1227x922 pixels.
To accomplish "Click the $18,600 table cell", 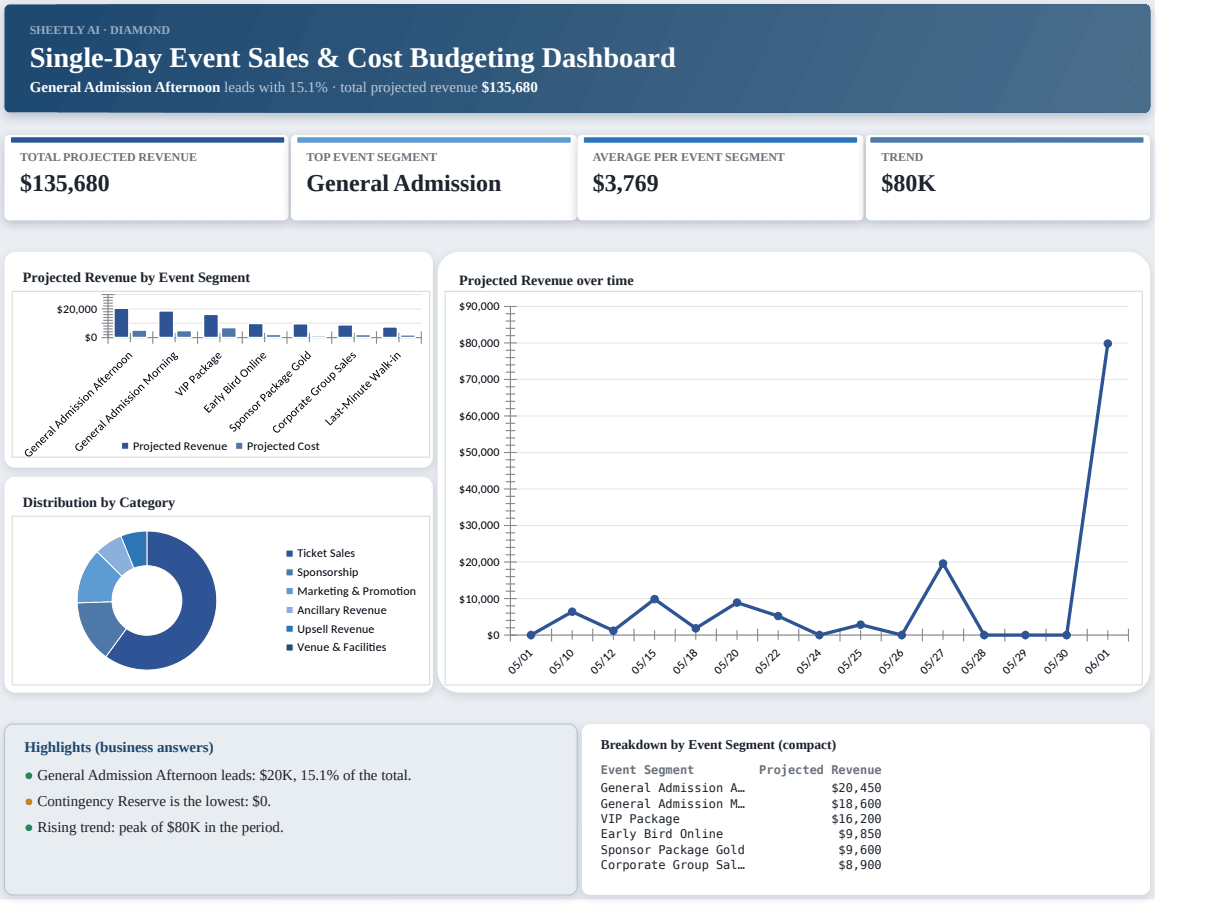I will point(856,804).
